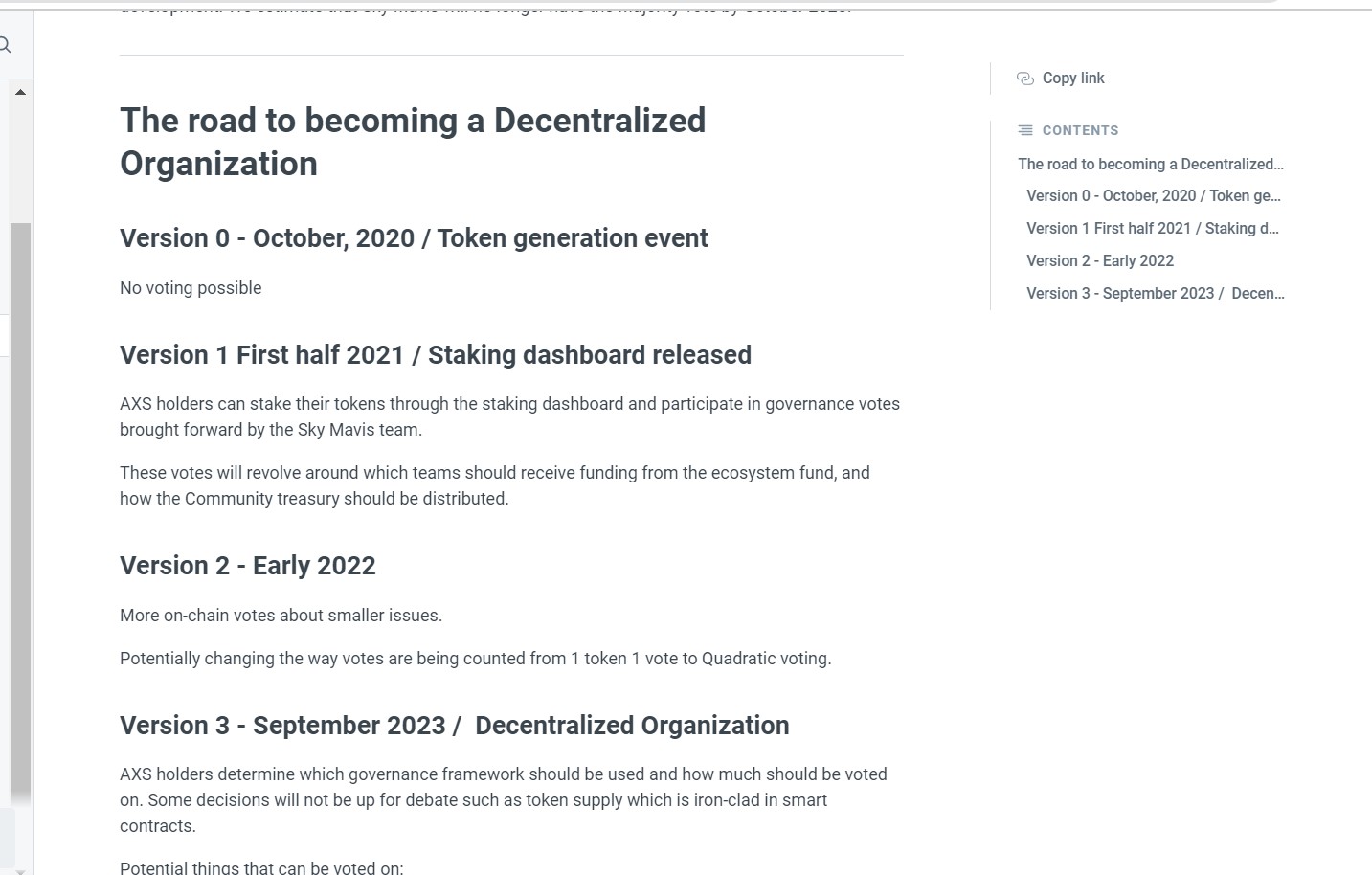
Task: Click the 'Token generation event' article heading
Action: tap(414, 238)
